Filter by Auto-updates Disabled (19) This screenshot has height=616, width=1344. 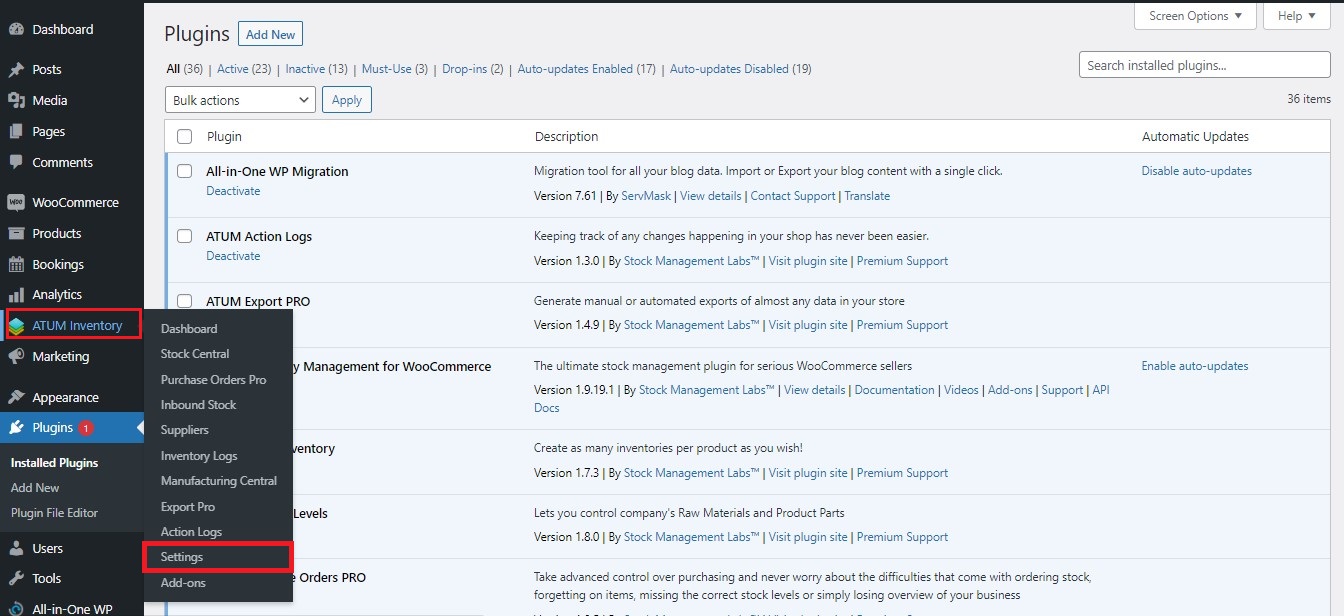click(741, 69)
